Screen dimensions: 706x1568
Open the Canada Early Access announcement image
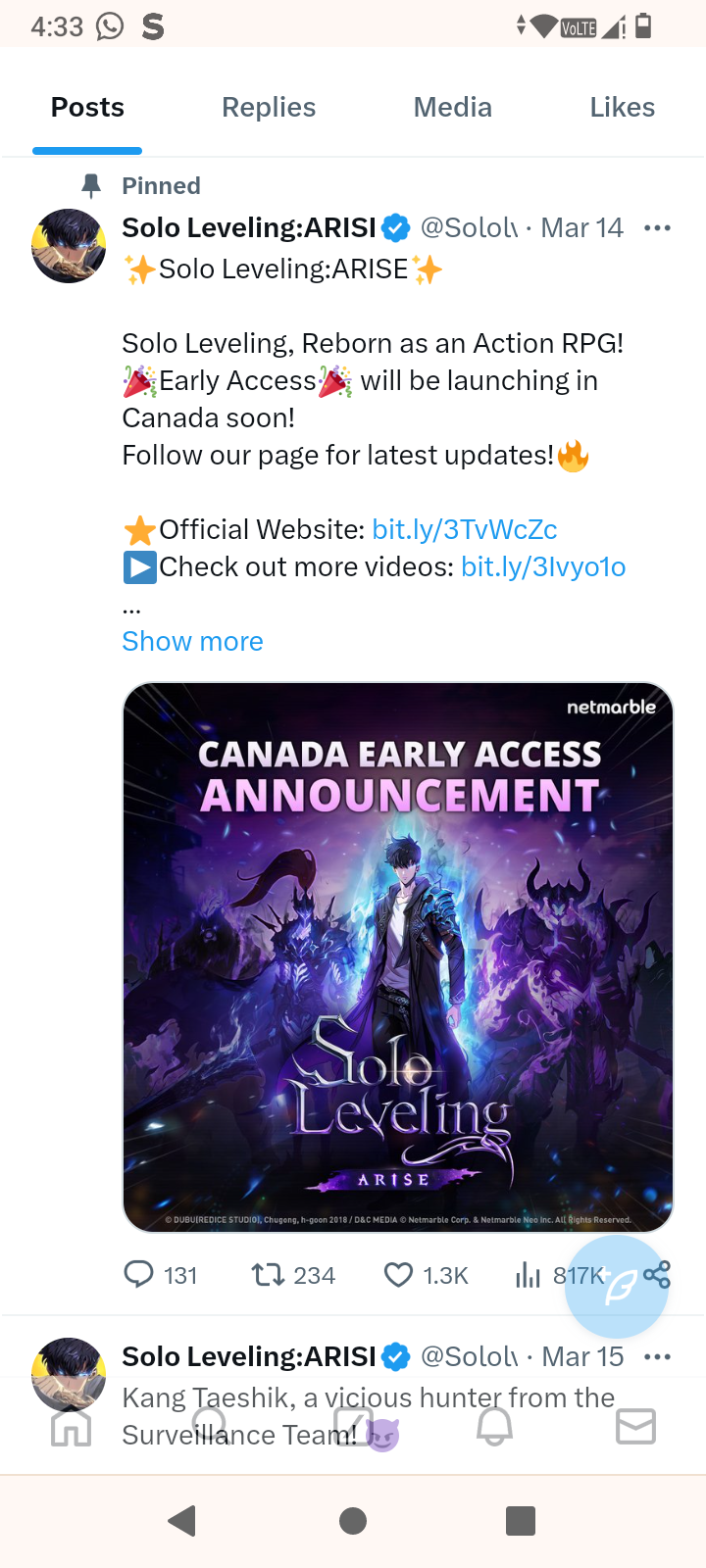(397, 956)
